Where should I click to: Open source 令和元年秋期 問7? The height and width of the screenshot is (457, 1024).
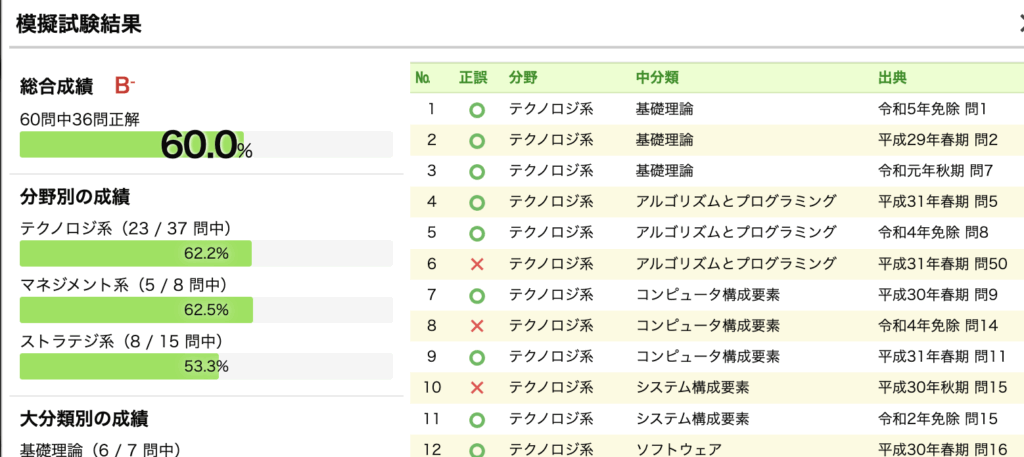pyautogui.click(x=935, y=171)
